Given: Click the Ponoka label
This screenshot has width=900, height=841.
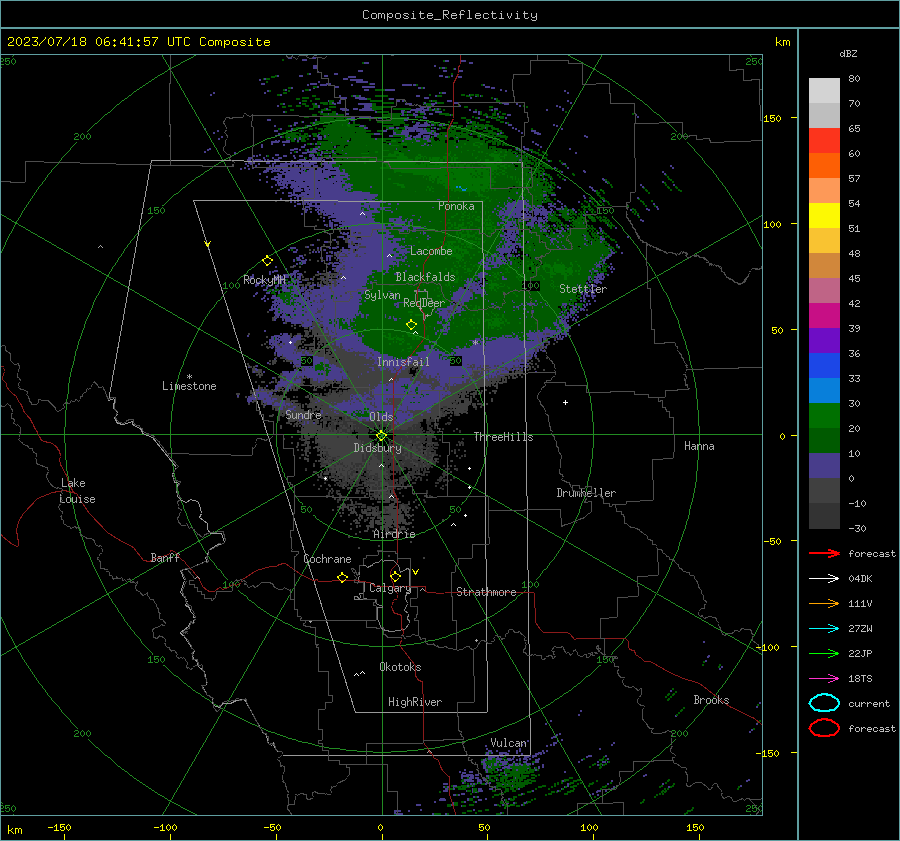Looking at the screenshot, I should (x=456, y=206).
